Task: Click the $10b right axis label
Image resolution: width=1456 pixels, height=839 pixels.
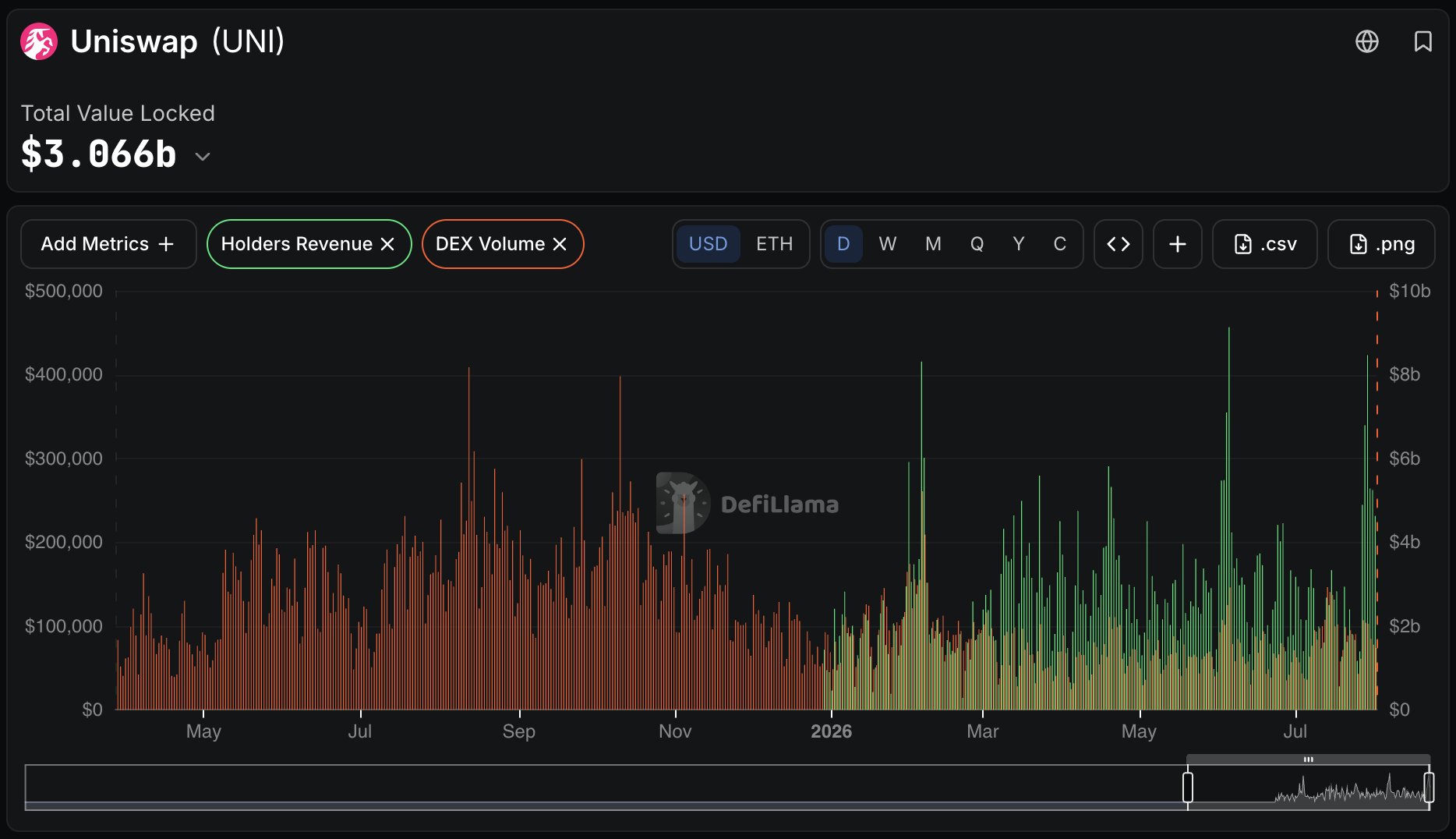Action: coord(1410,291)
